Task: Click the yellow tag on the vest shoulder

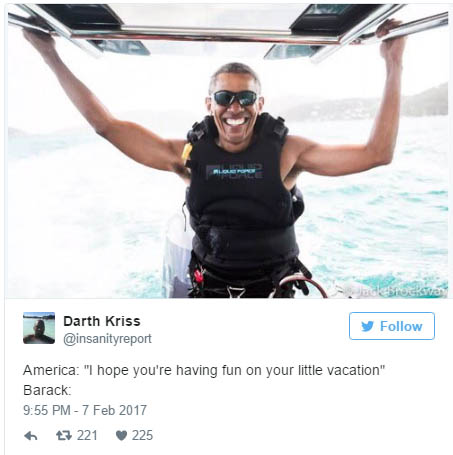Action: pos(187,153)
